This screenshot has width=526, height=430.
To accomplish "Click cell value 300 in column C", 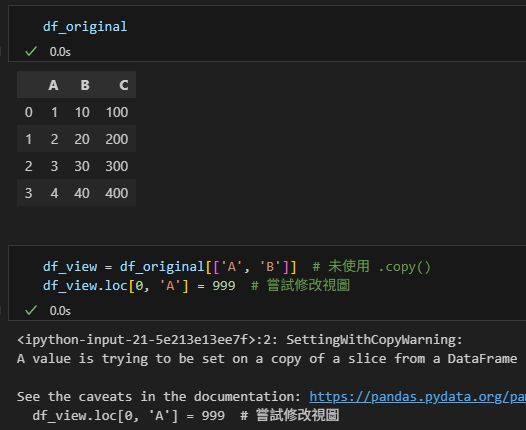I will click(x=117, y=166).
